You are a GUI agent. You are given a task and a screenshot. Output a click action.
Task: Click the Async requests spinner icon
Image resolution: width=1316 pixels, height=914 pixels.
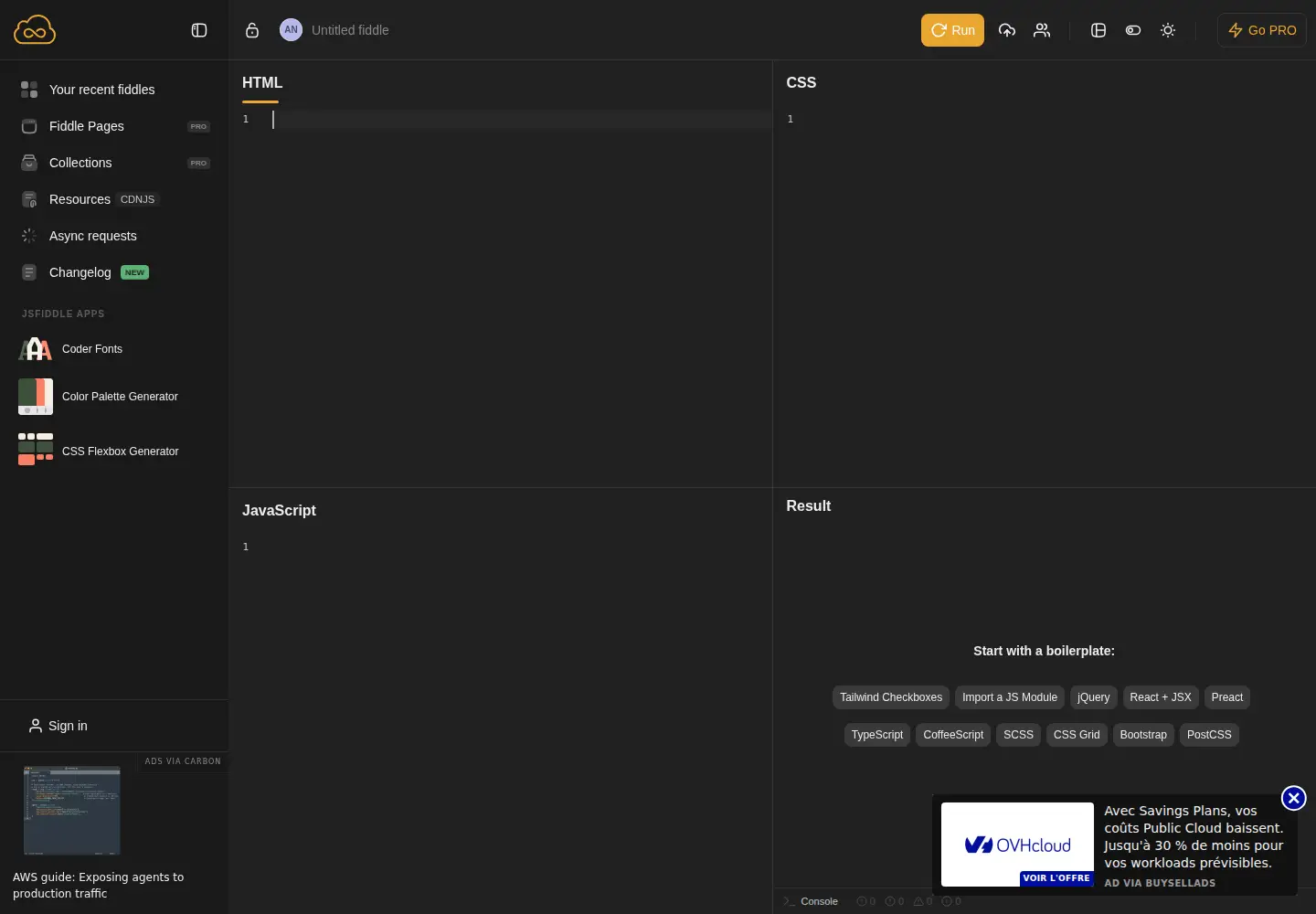coord(29,236)
